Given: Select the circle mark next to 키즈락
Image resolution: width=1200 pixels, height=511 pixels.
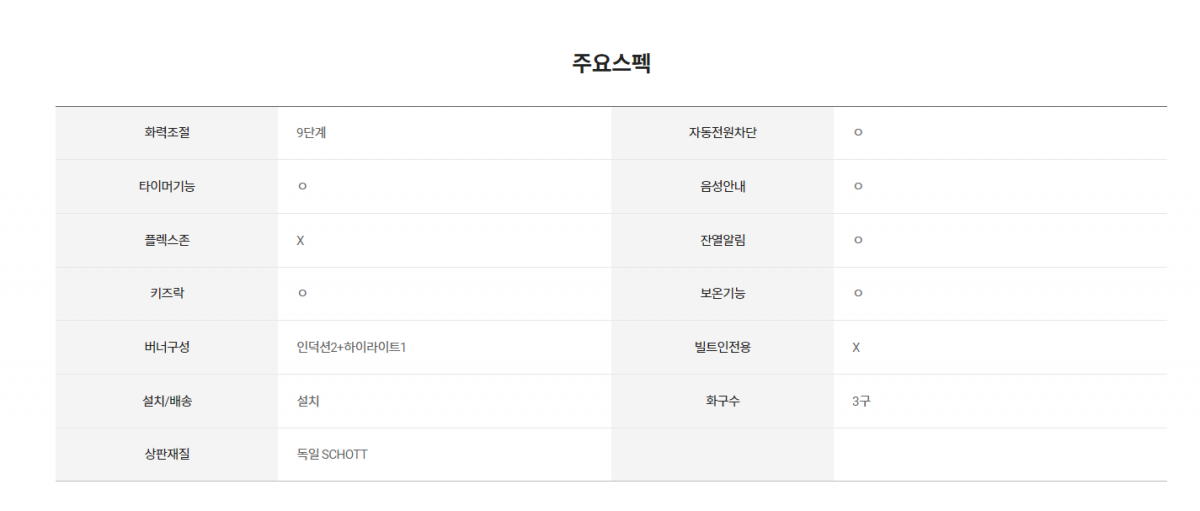Looking at the screenshot, I should [x=301, y=294].
